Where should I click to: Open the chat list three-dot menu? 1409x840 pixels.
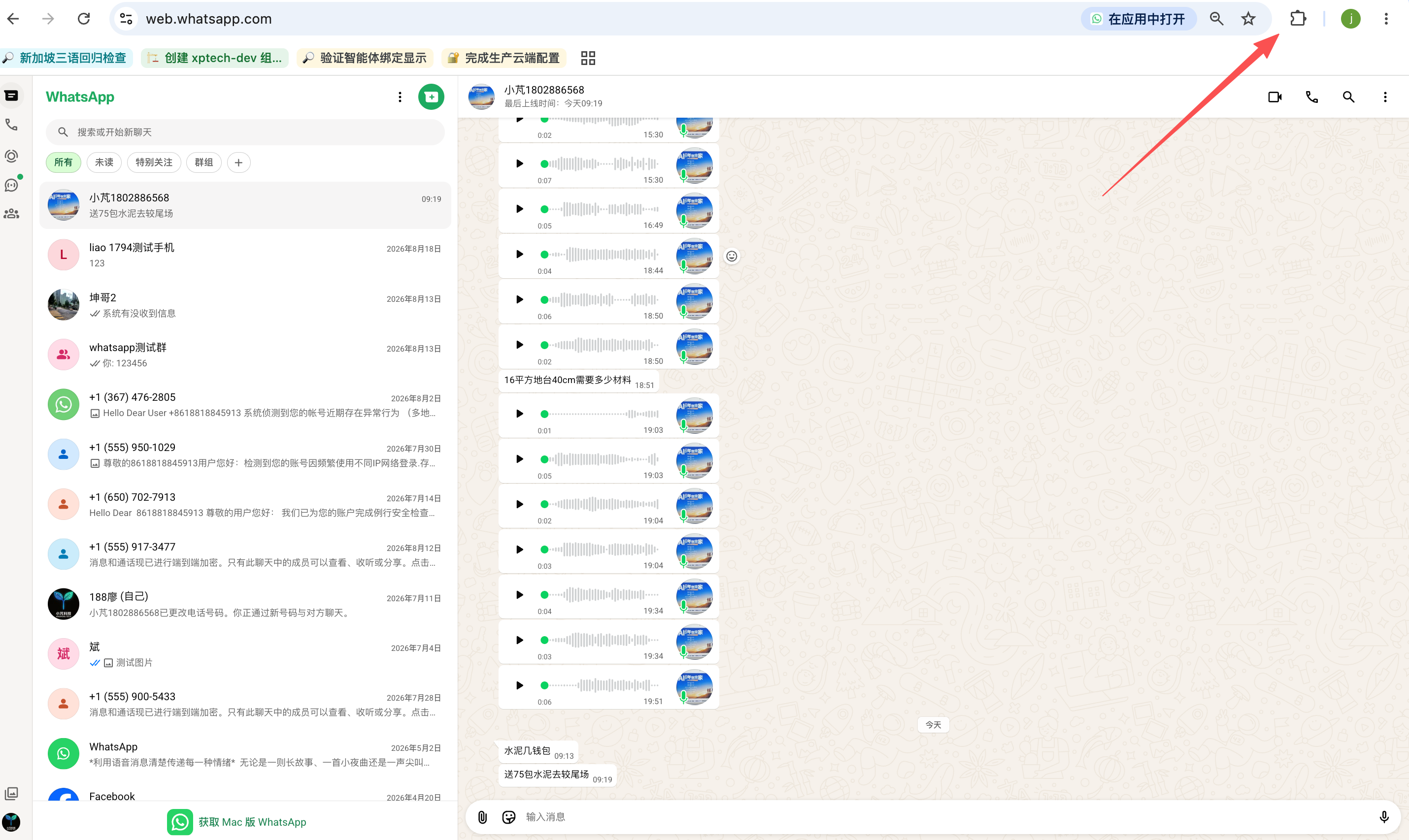(x=400, y=97)
